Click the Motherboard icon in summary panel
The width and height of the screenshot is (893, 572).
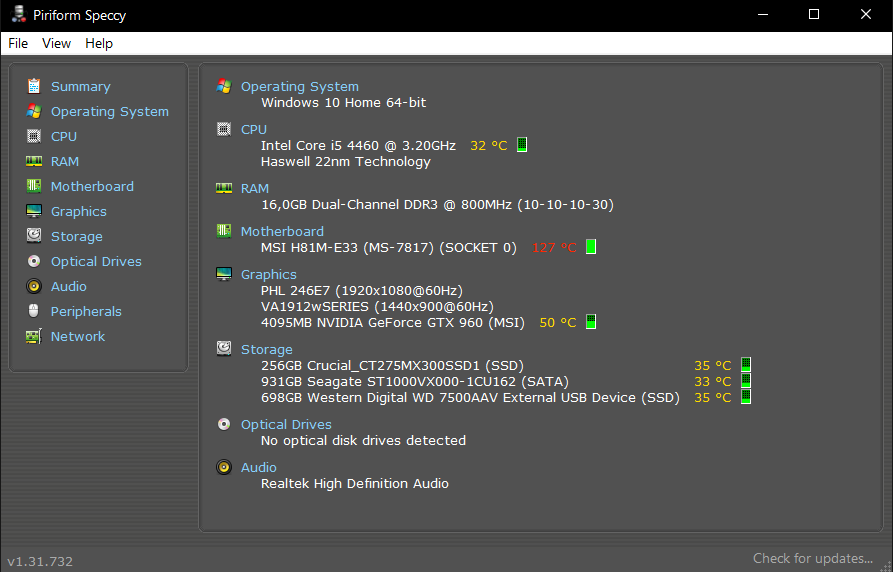(x=224, y=231)
